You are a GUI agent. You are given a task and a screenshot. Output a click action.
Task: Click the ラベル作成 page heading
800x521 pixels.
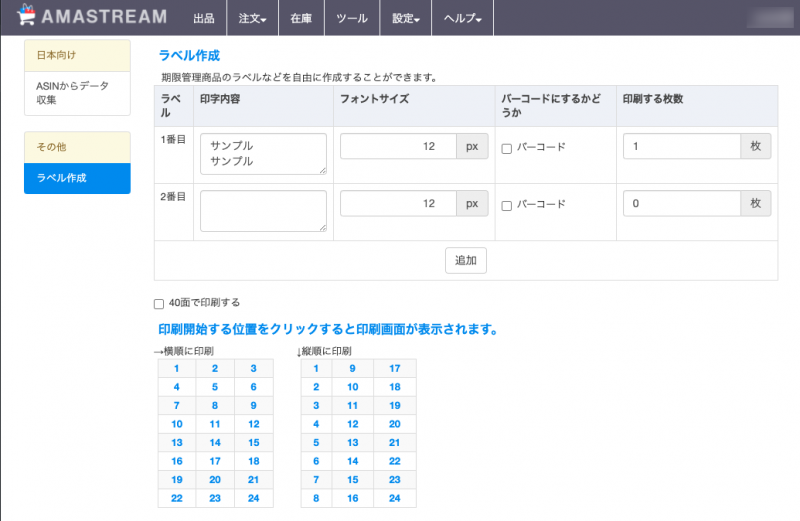click(x=189, y=55)
